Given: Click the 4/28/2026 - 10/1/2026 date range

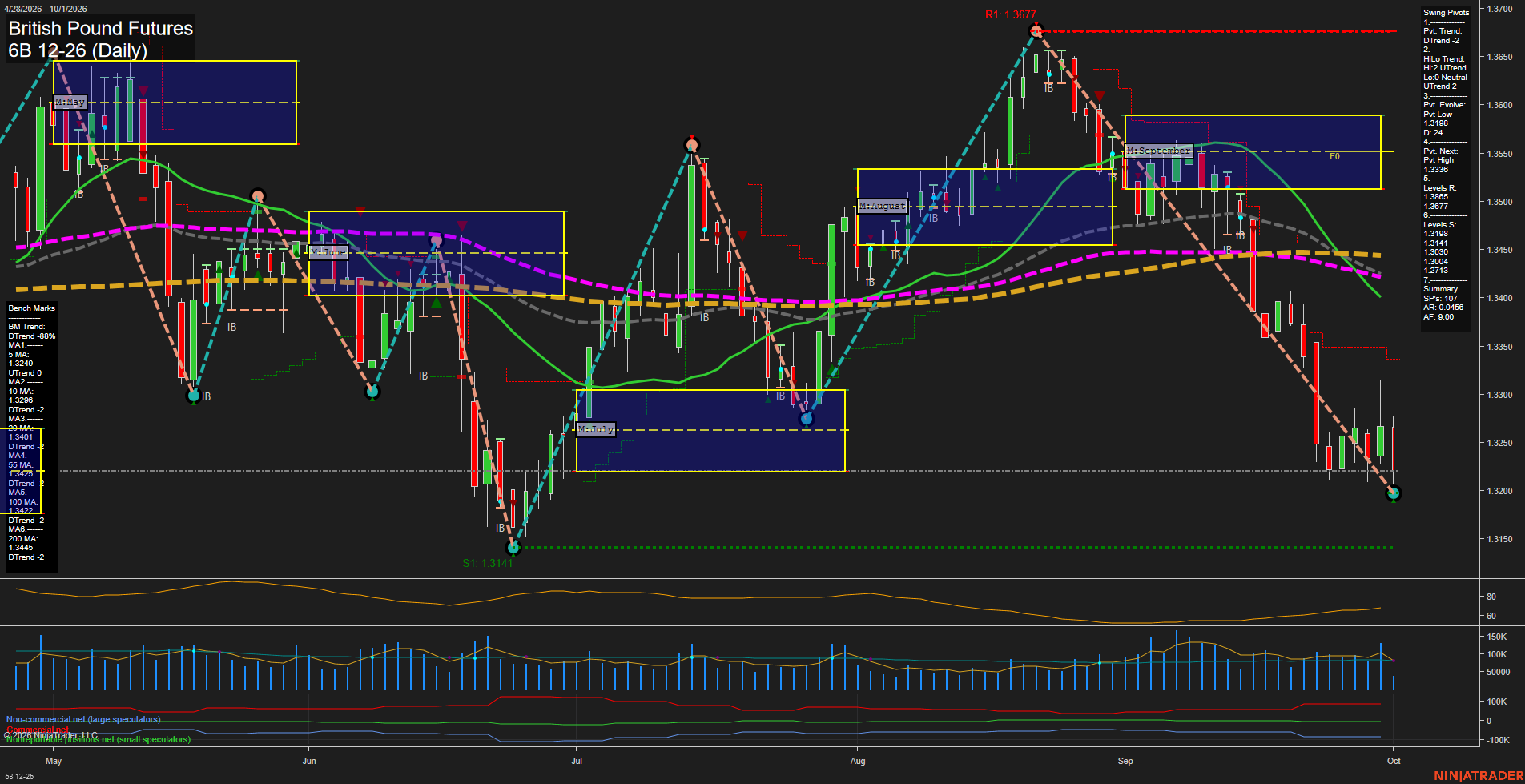Looking at the screenshot, I should 46,8.
